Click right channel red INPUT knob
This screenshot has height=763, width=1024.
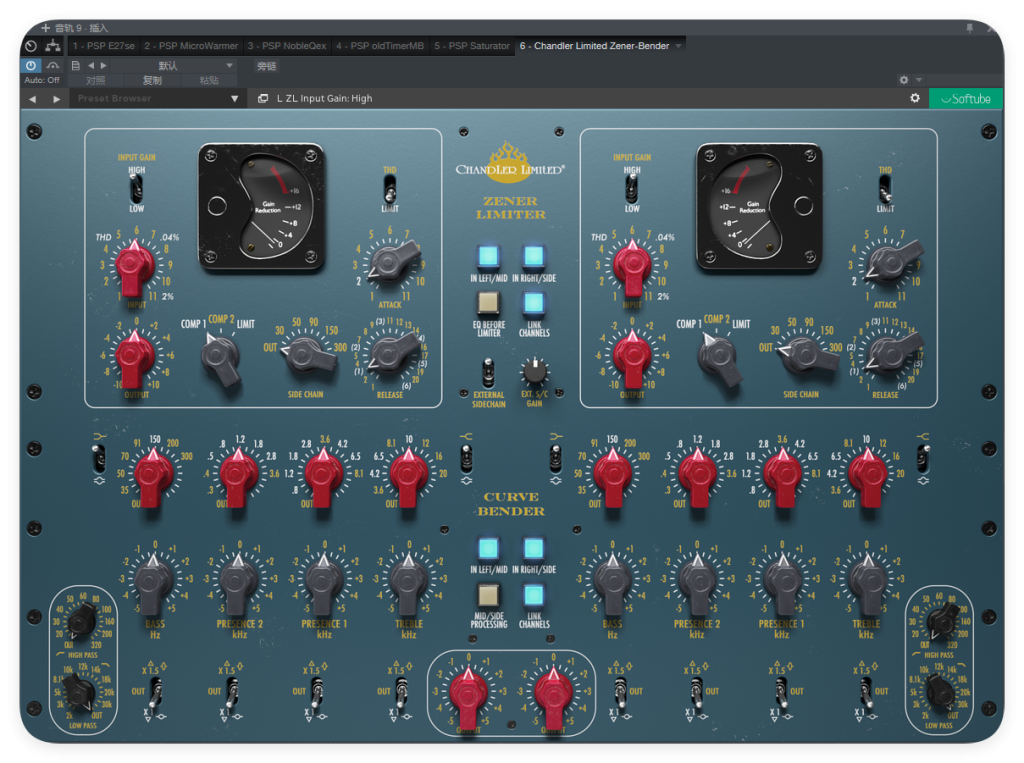point(631,267)
